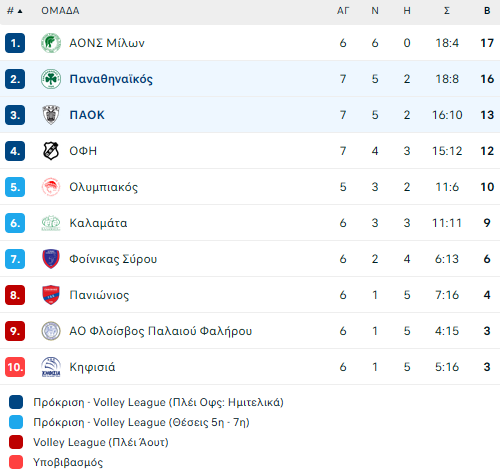Click the light red Υποβιβασμός legend swatch
The image size is (500, 473).
(16, 462)
